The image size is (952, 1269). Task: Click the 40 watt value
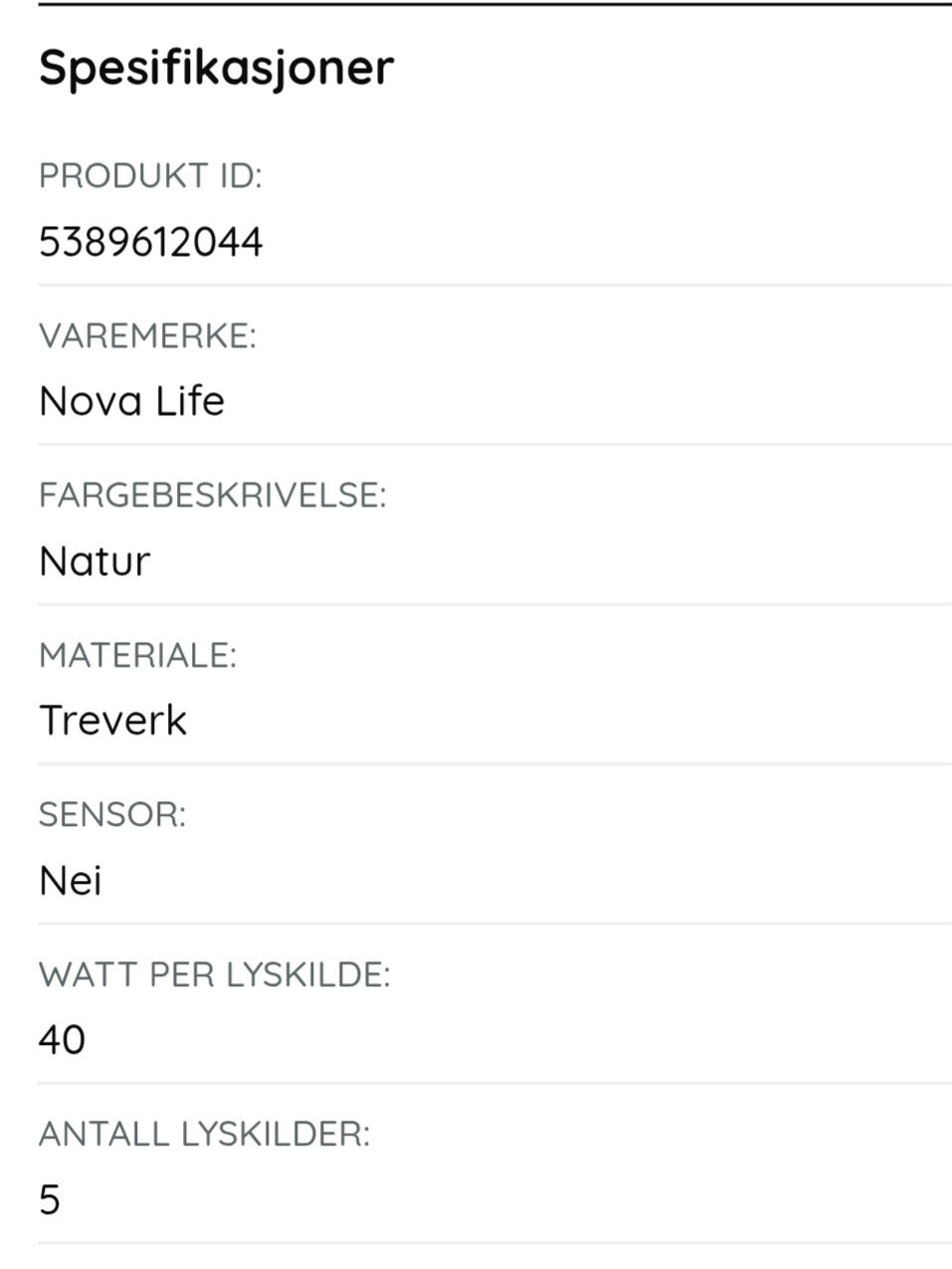(62, 1040)
